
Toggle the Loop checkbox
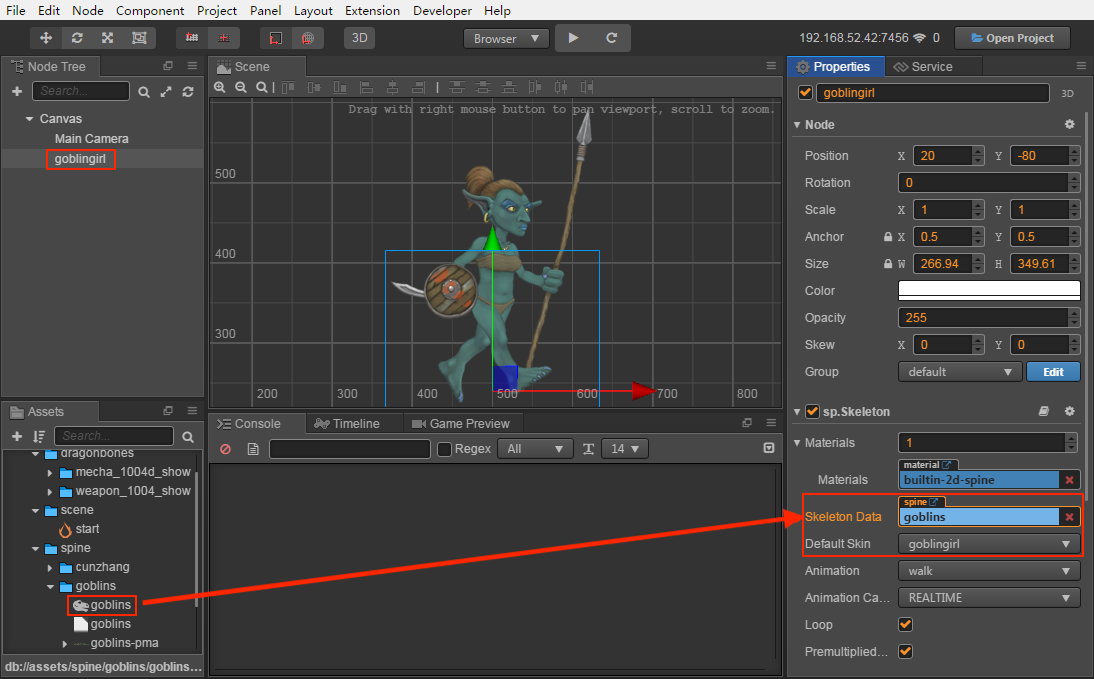coord(906,625)
